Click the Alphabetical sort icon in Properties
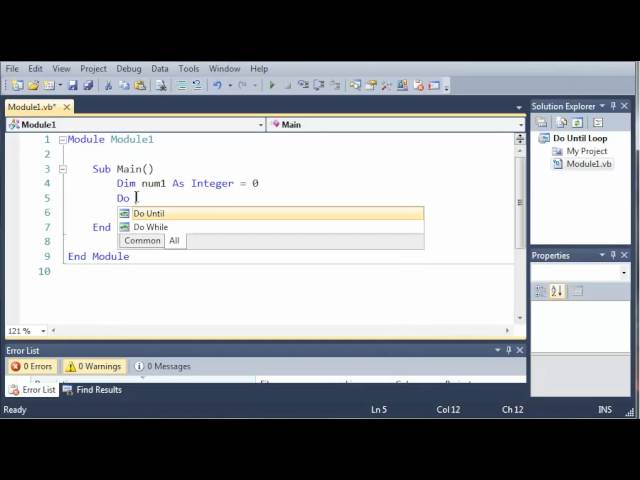The height and width of the screenshot is (480, 640). coord(557,291)
